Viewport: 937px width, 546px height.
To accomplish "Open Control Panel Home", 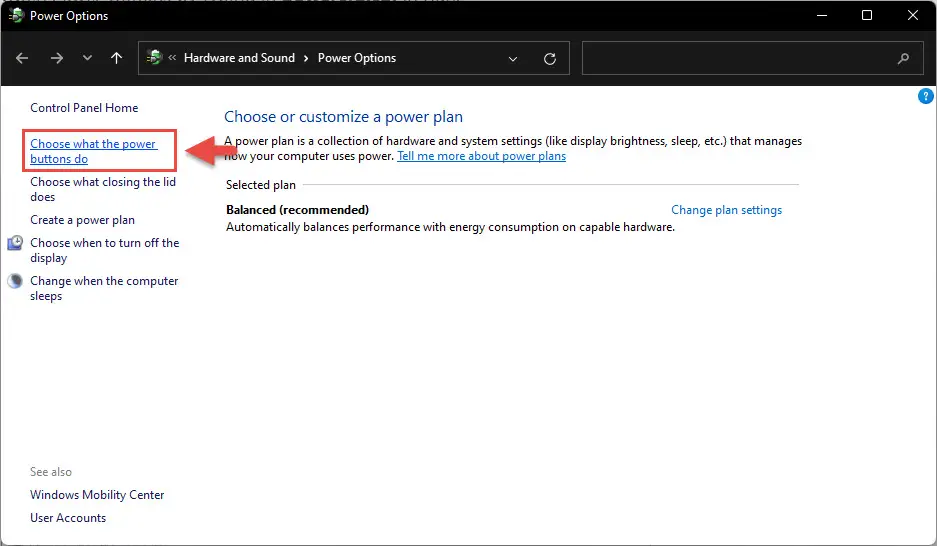I will click(84, 108).
